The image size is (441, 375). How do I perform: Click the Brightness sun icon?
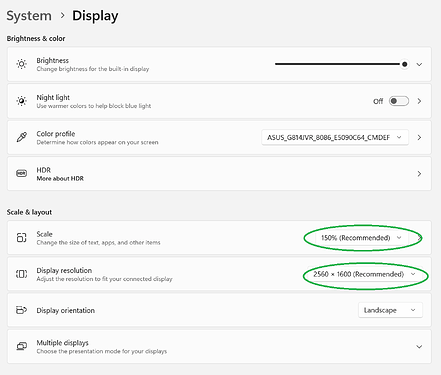click(22, 64)
